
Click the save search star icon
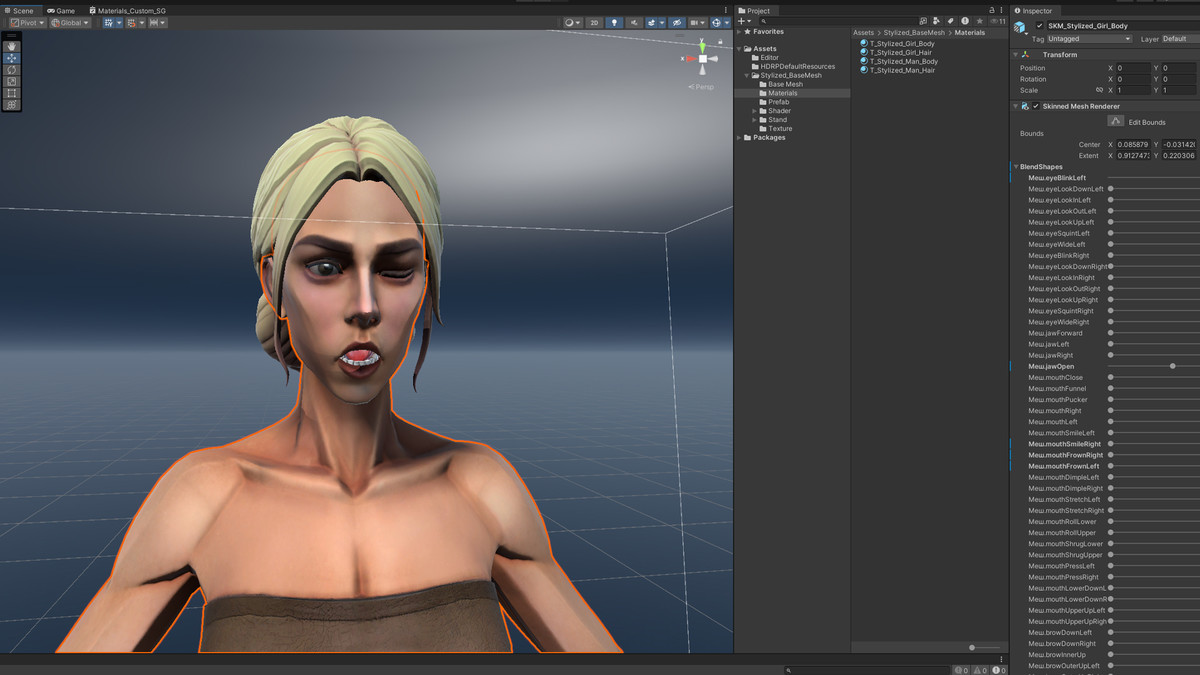(x=979, y=21)
